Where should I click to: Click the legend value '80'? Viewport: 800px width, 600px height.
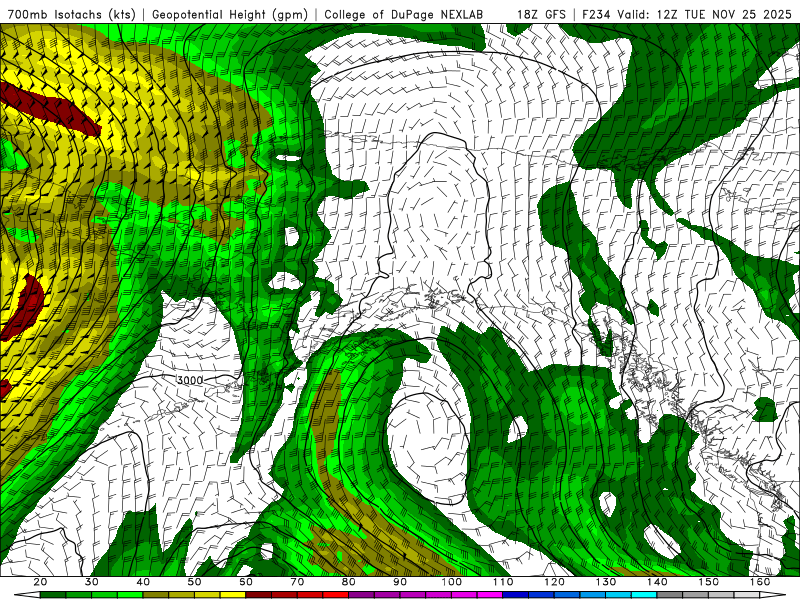click(349, 582)
